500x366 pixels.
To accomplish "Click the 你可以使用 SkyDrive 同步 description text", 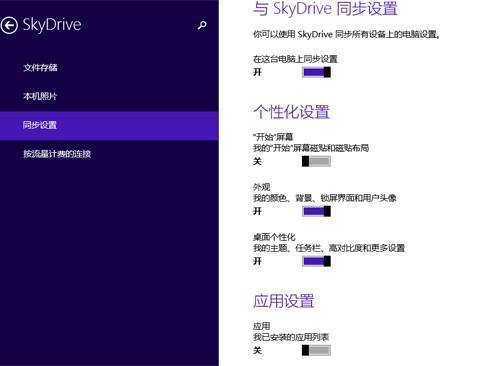I will pos(347,34).
